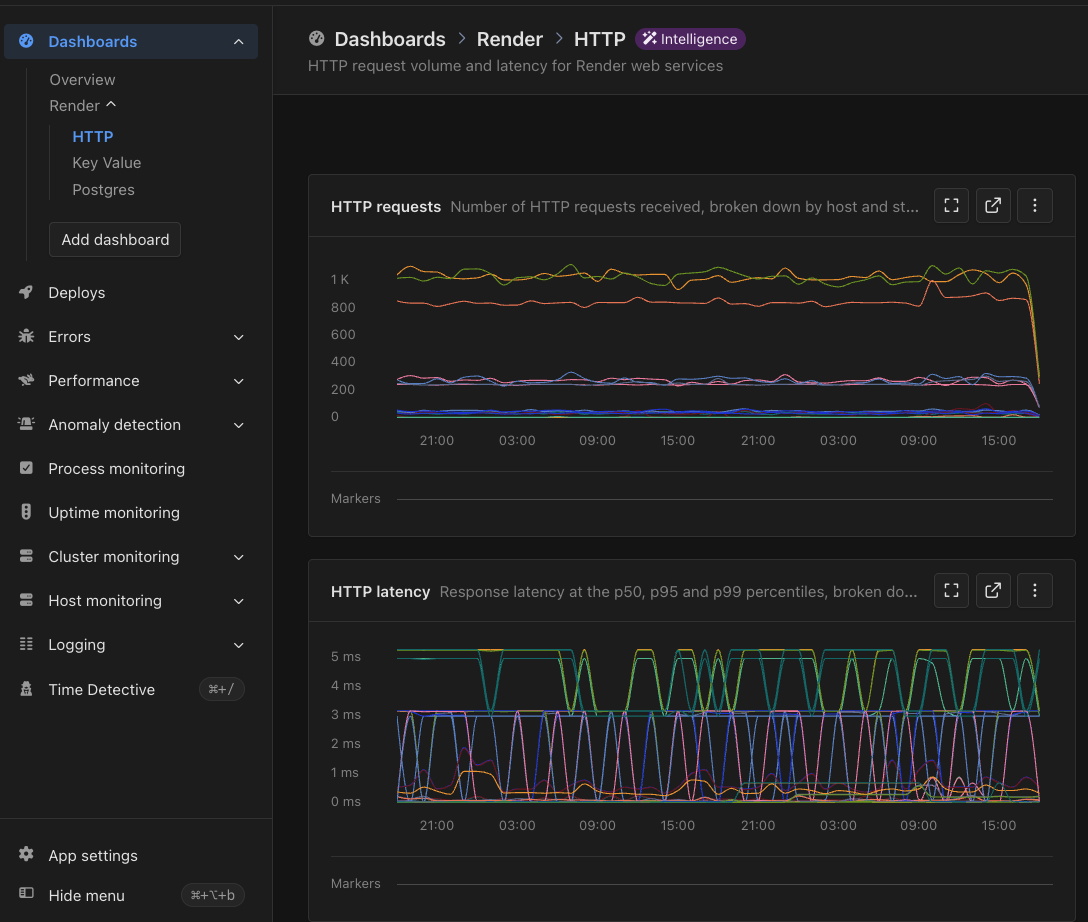Expand the Host monitoring chevron
Image resolution: width=1088 pixels, height=922 pixels.
coord(239,601)
